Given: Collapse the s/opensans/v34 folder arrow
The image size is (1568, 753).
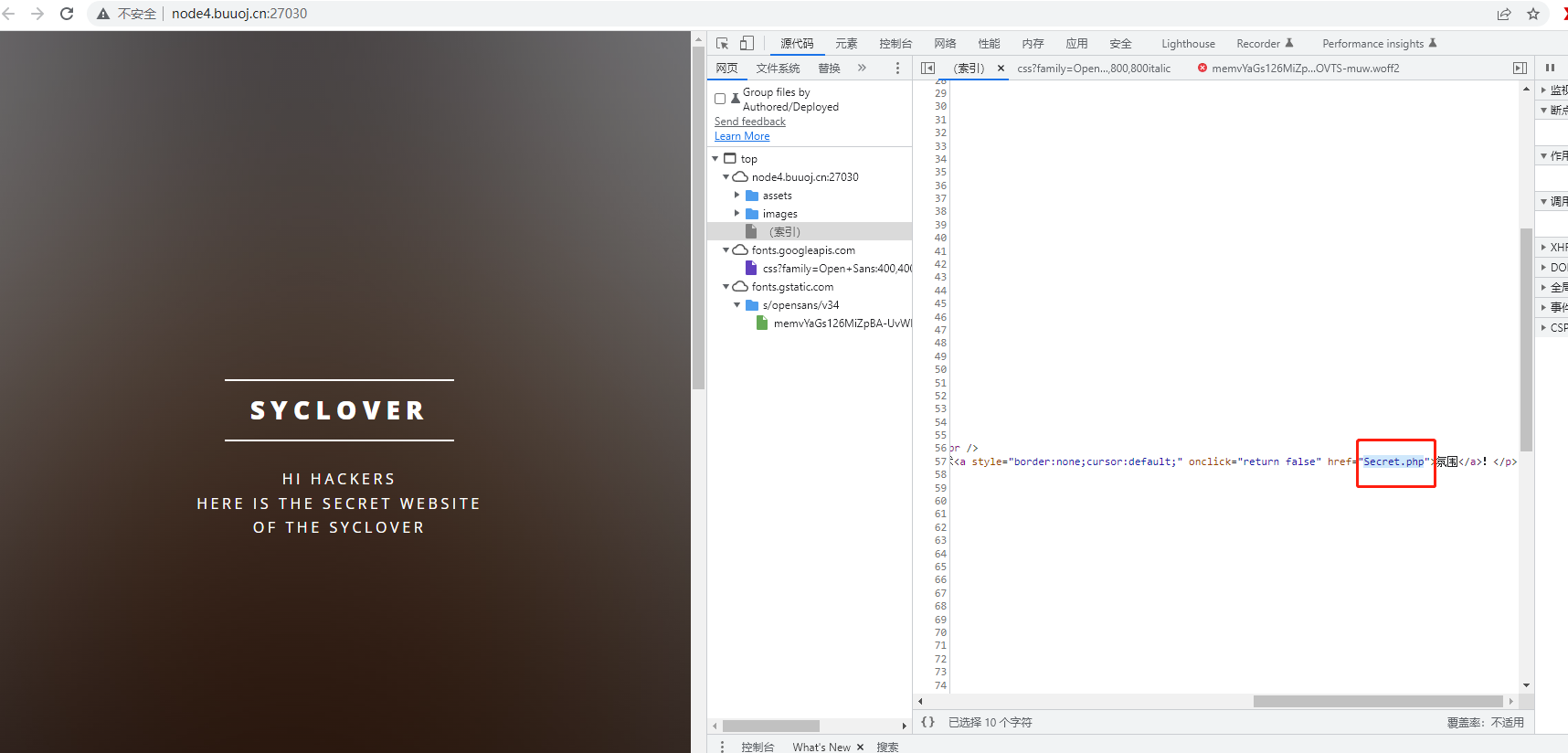Looking at the screenshot, I should (737, 305).
